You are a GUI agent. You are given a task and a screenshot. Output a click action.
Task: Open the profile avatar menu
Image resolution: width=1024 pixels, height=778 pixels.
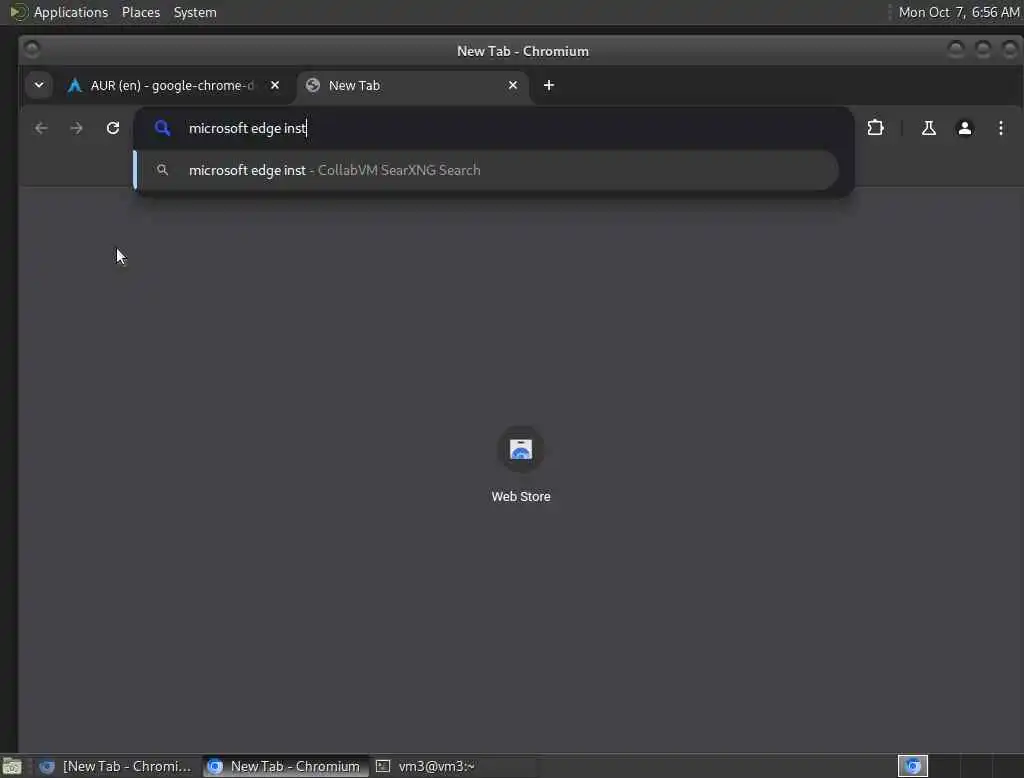[965, 128]
